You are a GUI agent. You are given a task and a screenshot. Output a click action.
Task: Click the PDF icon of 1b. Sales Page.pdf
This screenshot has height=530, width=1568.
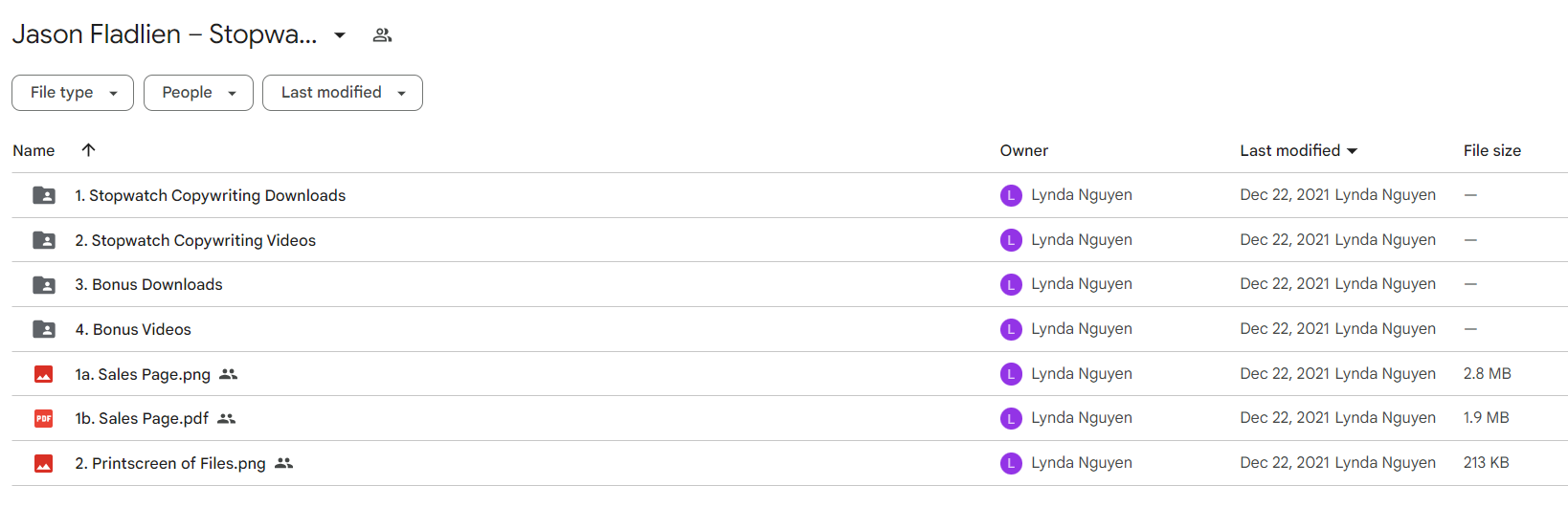(44, 418)
